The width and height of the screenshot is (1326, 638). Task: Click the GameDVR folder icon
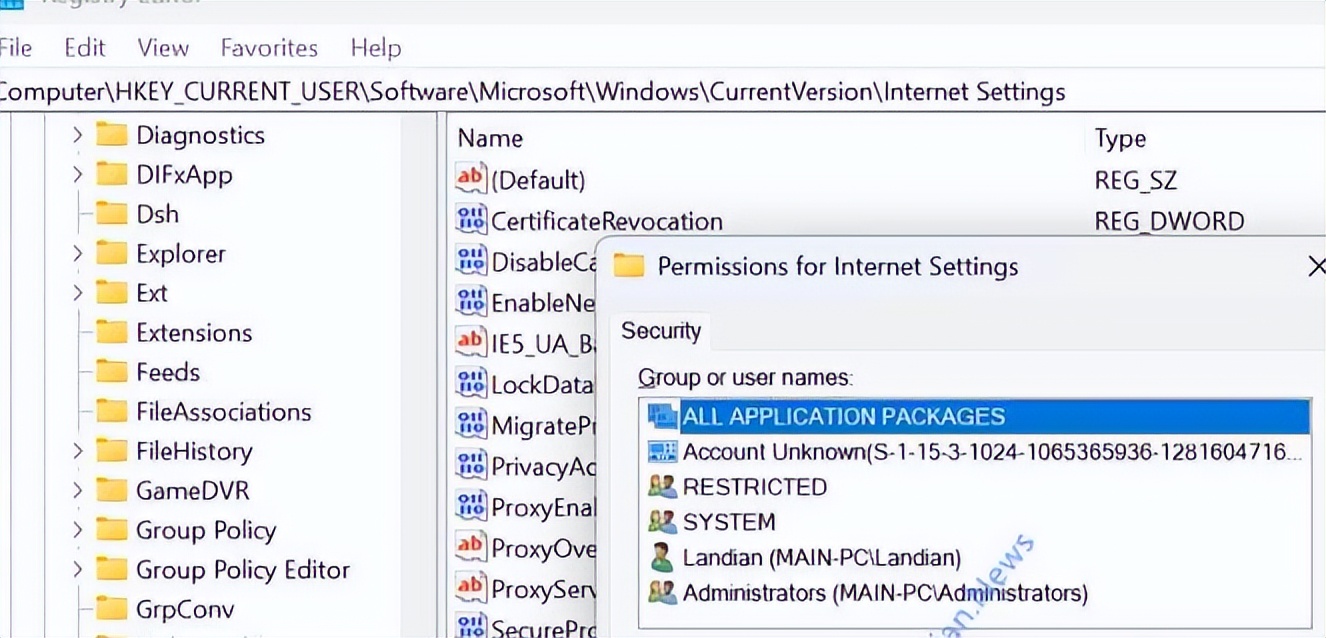[x=112, y=491]
